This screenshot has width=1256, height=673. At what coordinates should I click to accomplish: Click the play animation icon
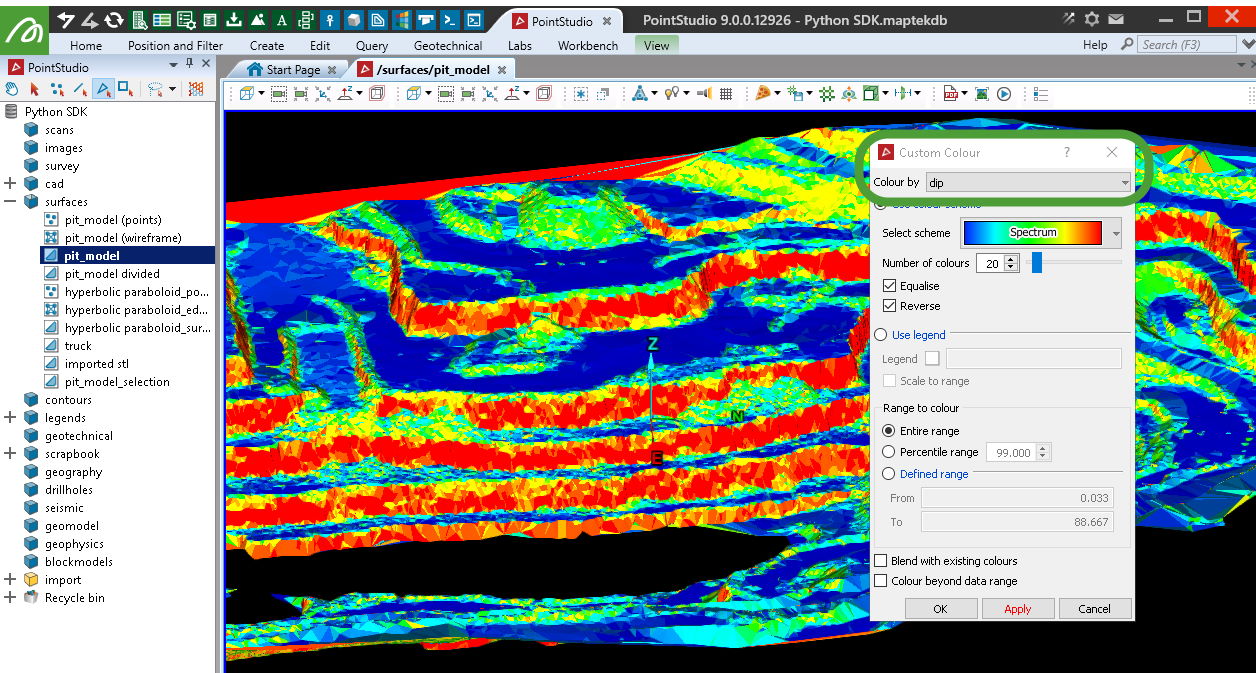click(1004, 94)
